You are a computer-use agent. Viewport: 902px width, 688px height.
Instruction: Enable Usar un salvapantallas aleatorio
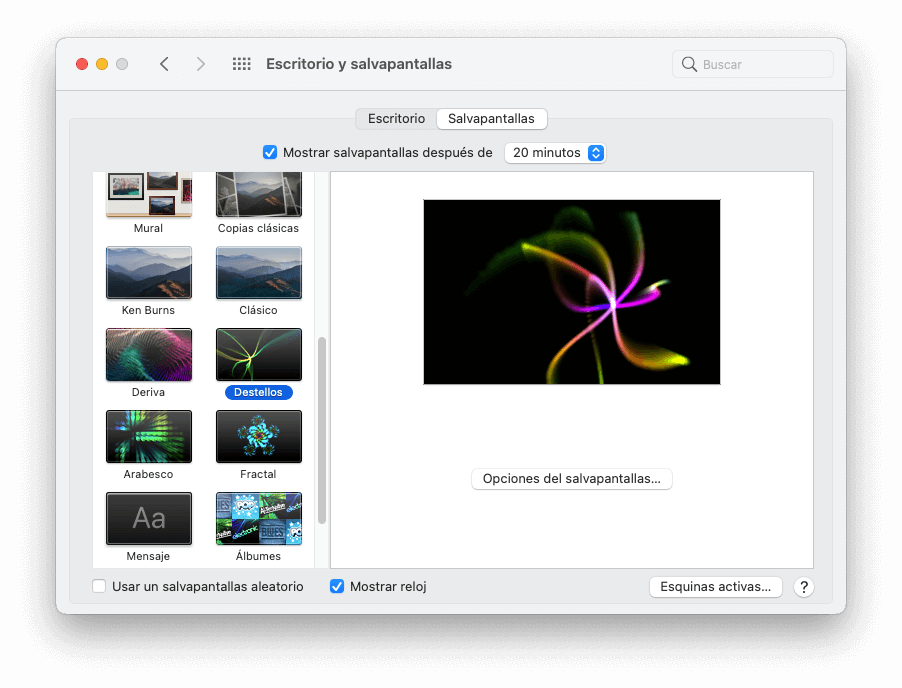[x=99, y=587]
